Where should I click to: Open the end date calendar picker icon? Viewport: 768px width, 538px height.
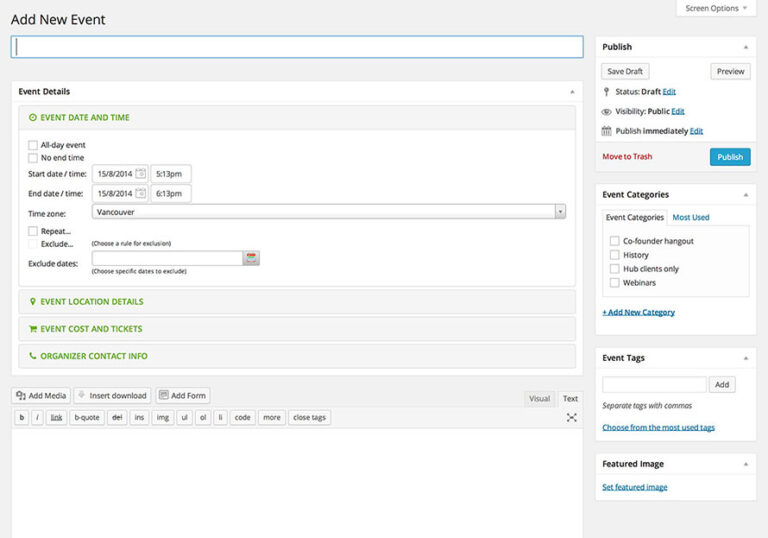coord(140,193)
